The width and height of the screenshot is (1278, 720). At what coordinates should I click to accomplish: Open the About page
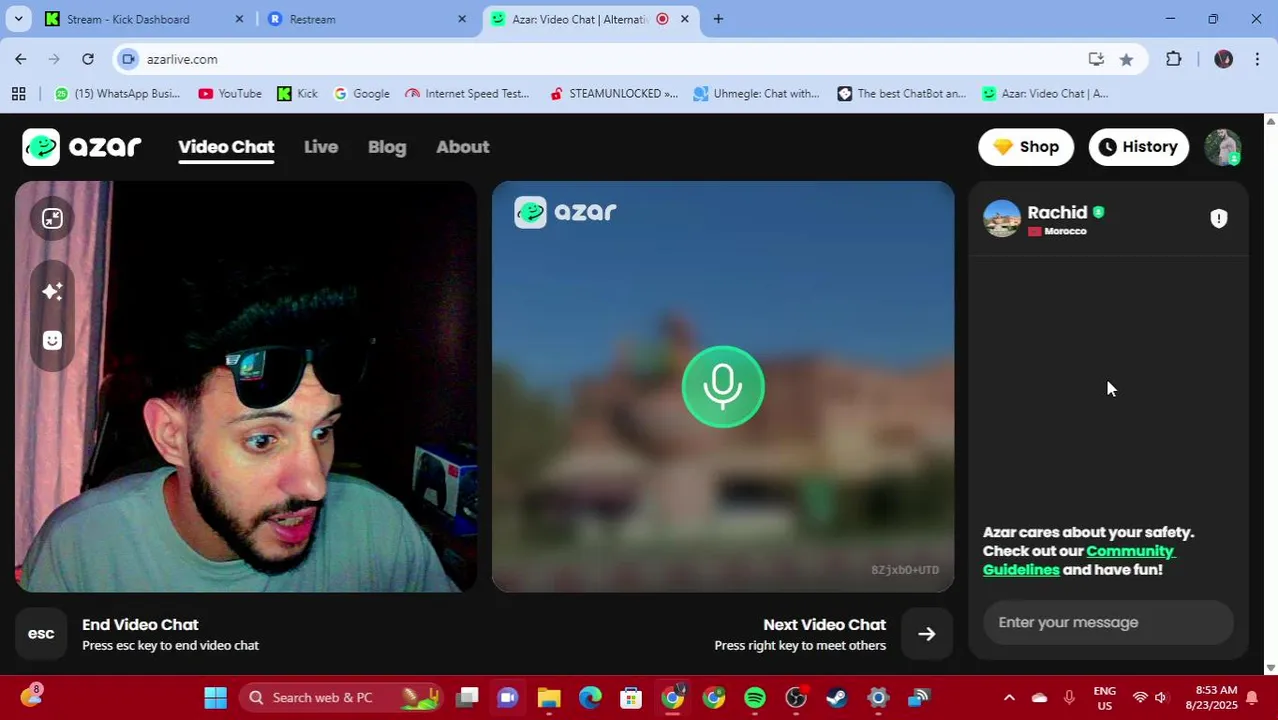click(x=462, y=147)
